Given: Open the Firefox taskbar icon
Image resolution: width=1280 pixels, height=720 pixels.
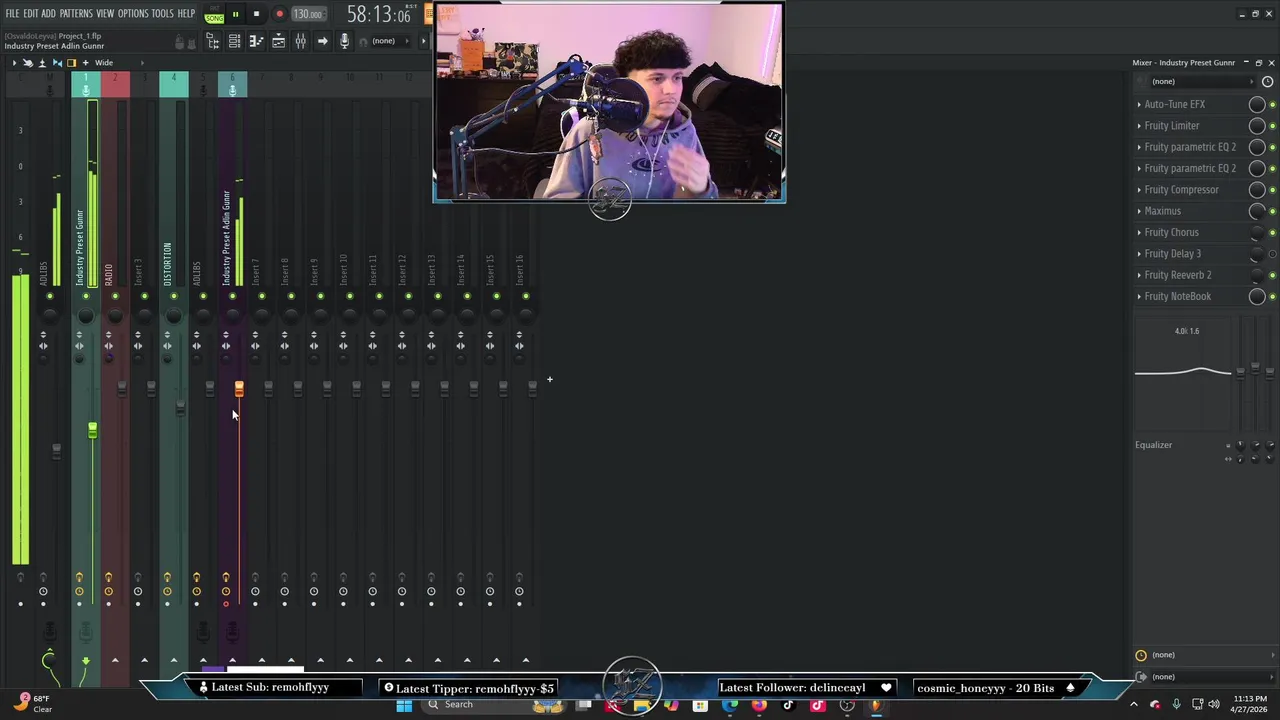Looking at the screenshot, I should [759, 705].
